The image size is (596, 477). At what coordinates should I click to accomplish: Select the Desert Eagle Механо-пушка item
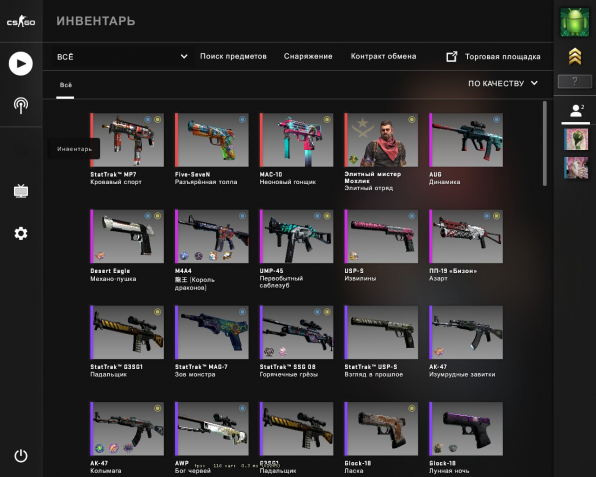(x=127, y=246)
